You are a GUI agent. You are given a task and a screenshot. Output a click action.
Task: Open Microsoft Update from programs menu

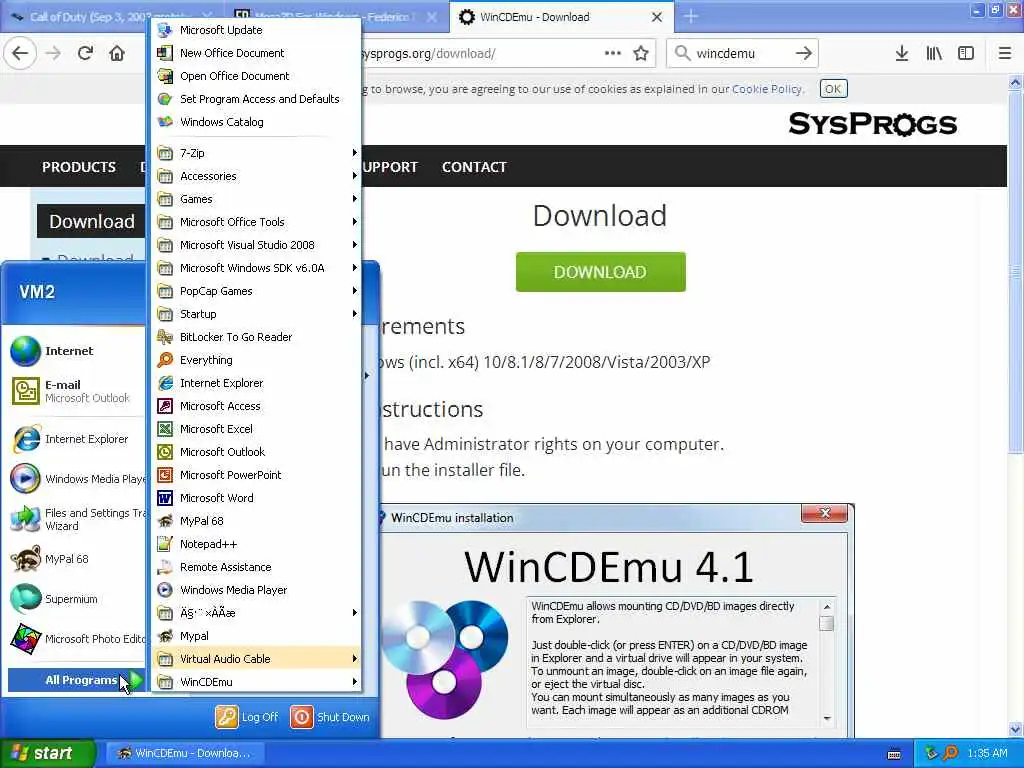[x=256, y=30]
